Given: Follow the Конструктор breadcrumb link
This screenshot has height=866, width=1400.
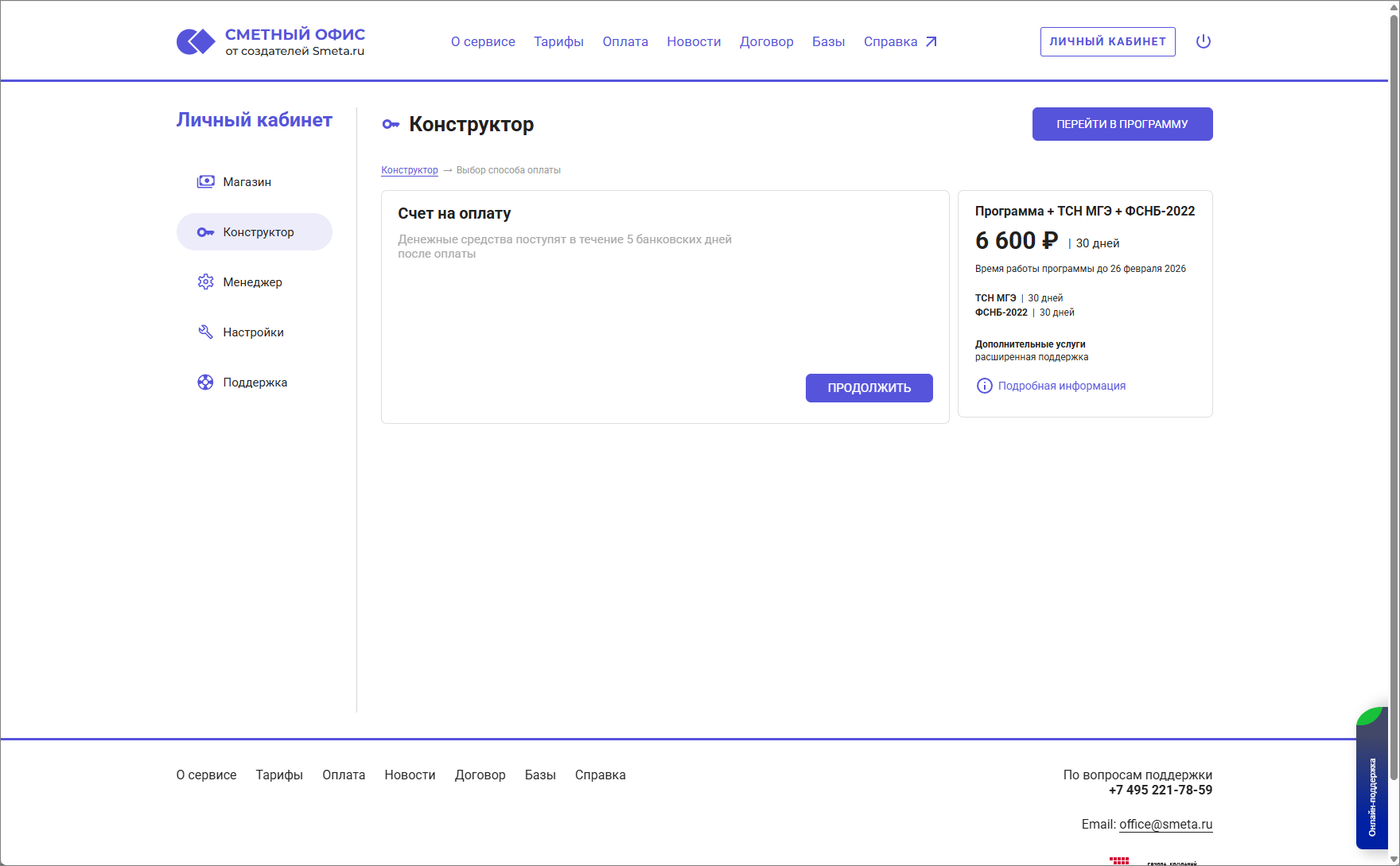Looking at the screenshot, I should 409,170.
